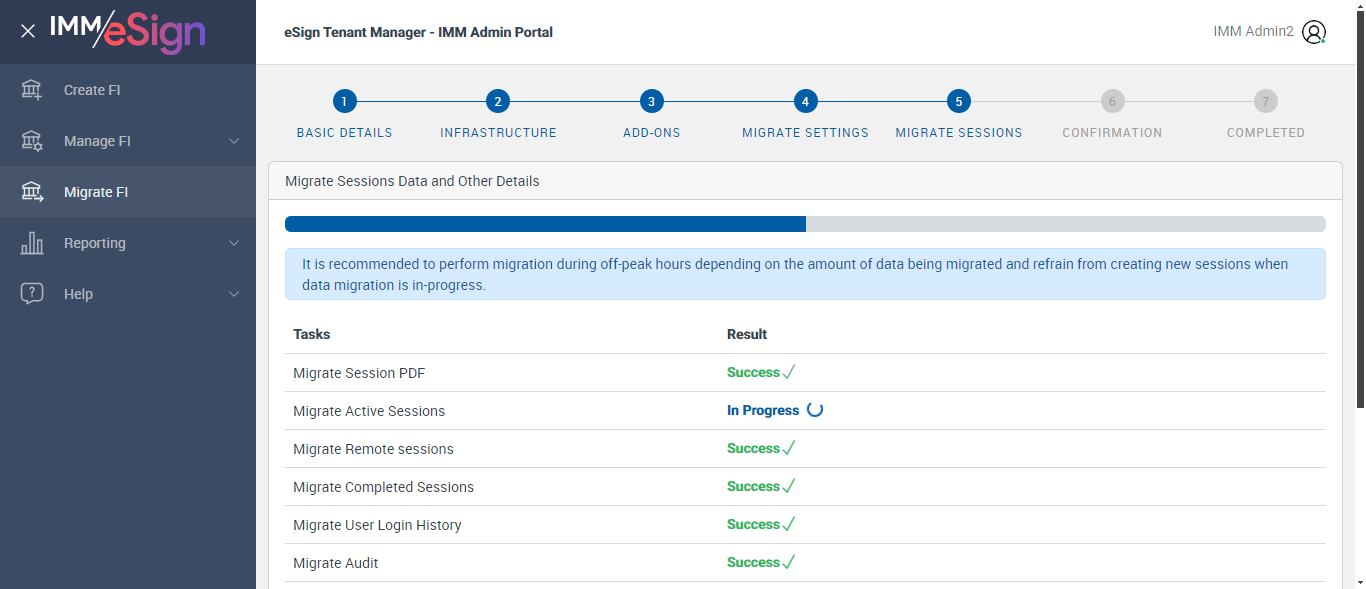Click the Migrate Active Sessions progress spinner
The width and height of the screenshot is (1366, 589).
click(815, 410)
